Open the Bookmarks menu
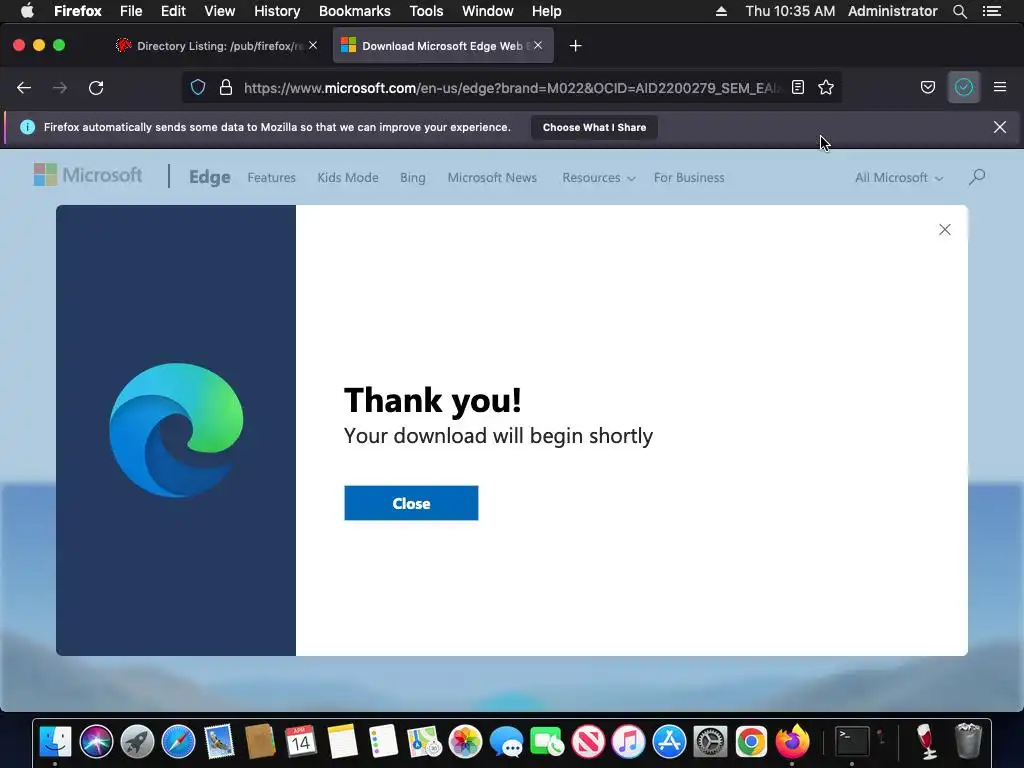Screen dimensions: 1024x768 point(355,11)
